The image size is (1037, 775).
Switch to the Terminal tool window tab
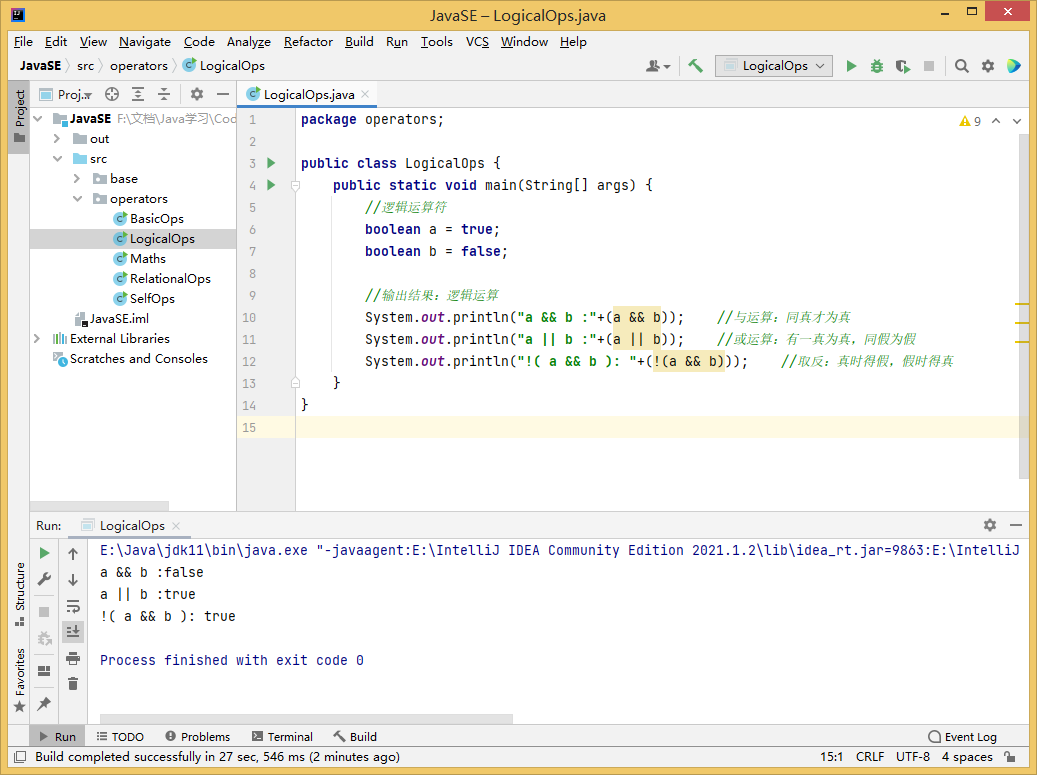click(282, 737)
